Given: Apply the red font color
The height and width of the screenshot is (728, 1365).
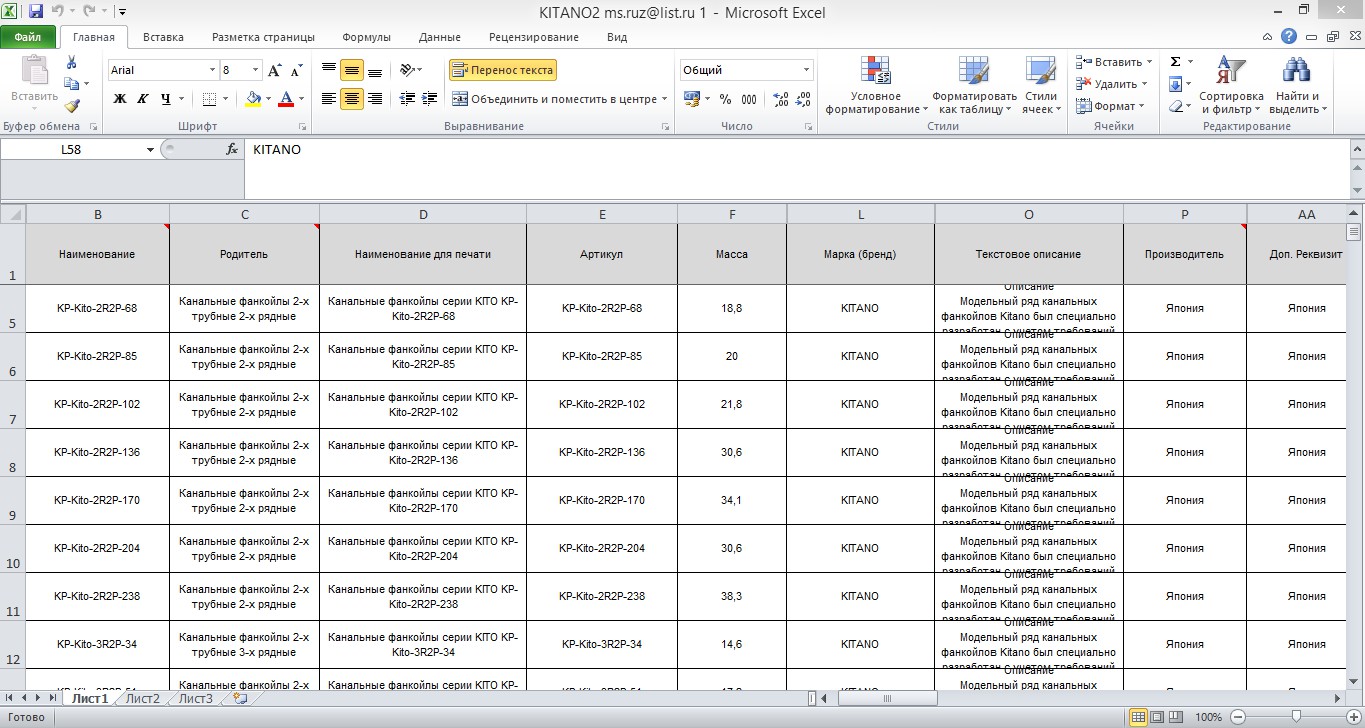Looking at the screenshot, I should (x=287, y=99).
